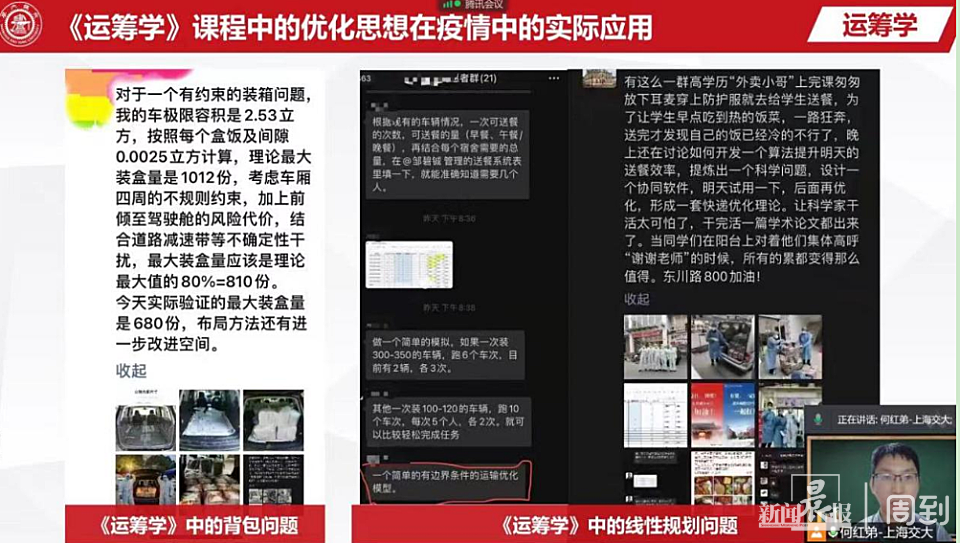Select the 运筹学 tab at top right

879,25
